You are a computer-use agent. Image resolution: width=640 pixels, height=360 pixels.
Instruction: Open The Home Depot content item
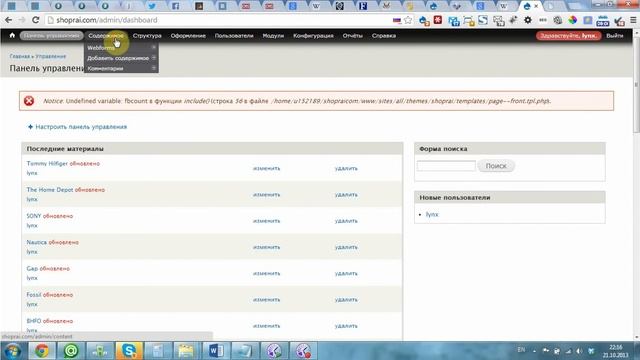point(50,190)
